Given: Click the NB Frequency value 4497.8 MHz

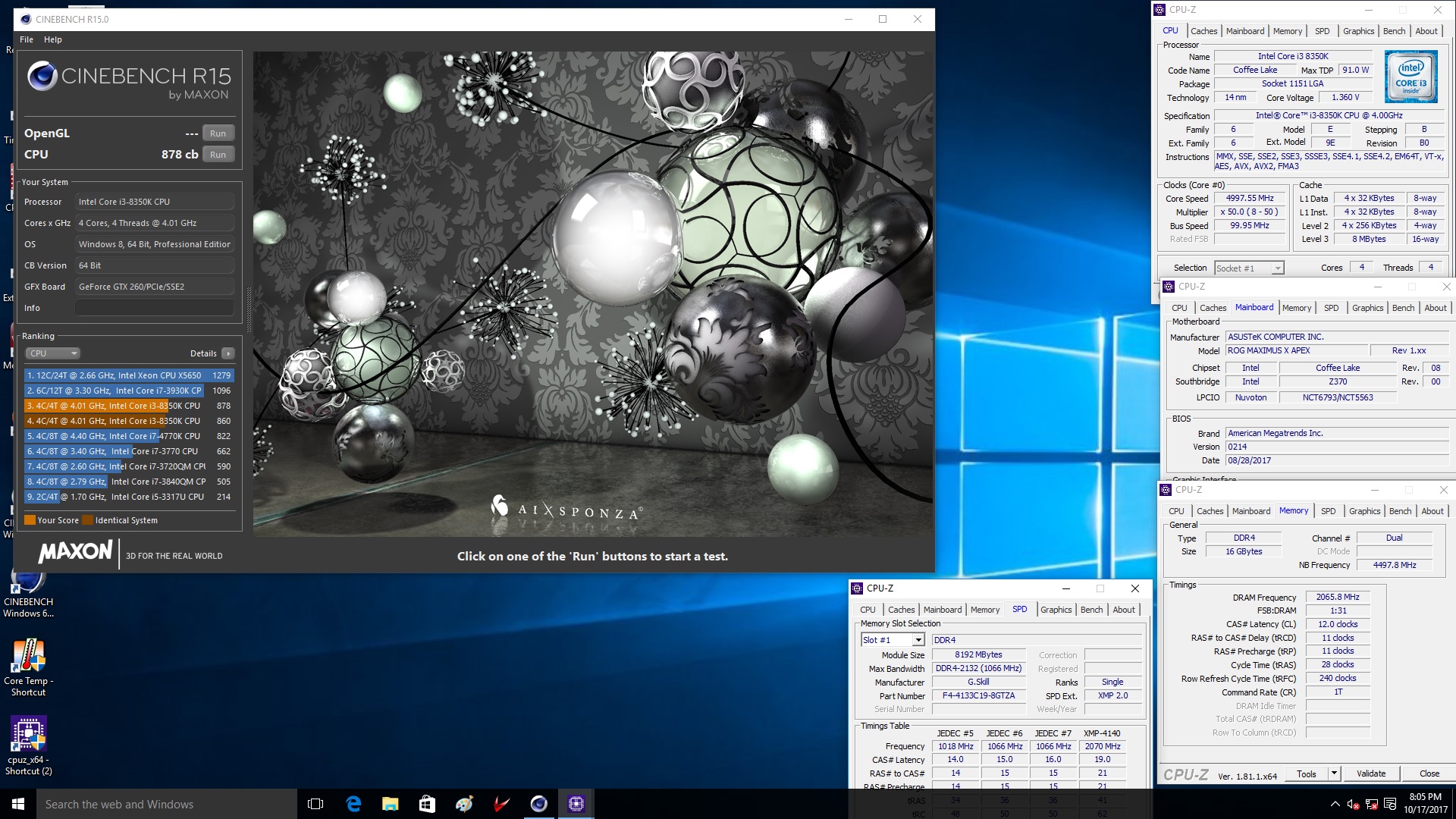Looking at the screenshot, I should pyautogui.click(x=1395, y=565).
